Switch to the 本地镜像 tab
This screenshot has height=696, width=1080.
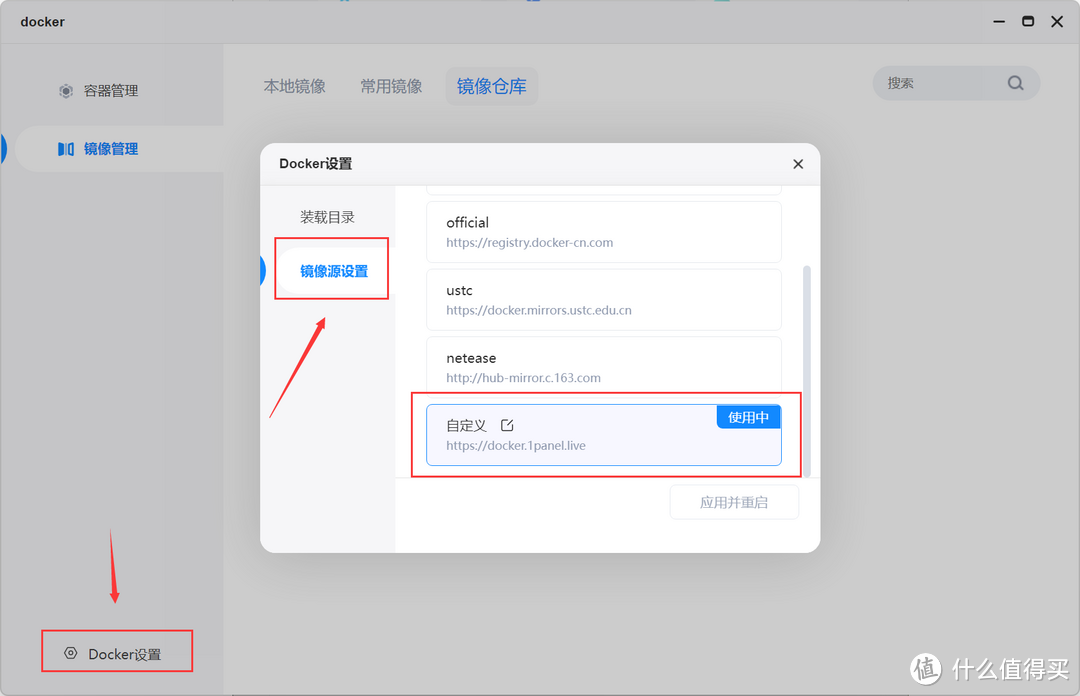(x=295, y=86)
